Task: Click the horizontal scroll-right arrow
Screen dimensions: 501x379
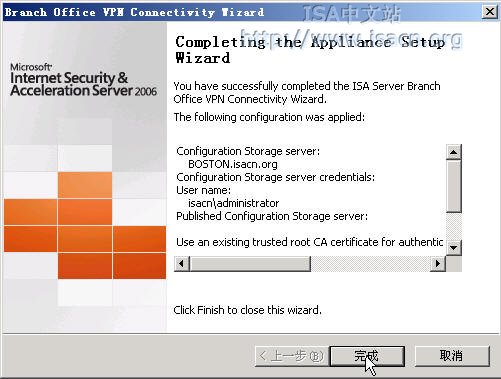Action: (438, 264)
